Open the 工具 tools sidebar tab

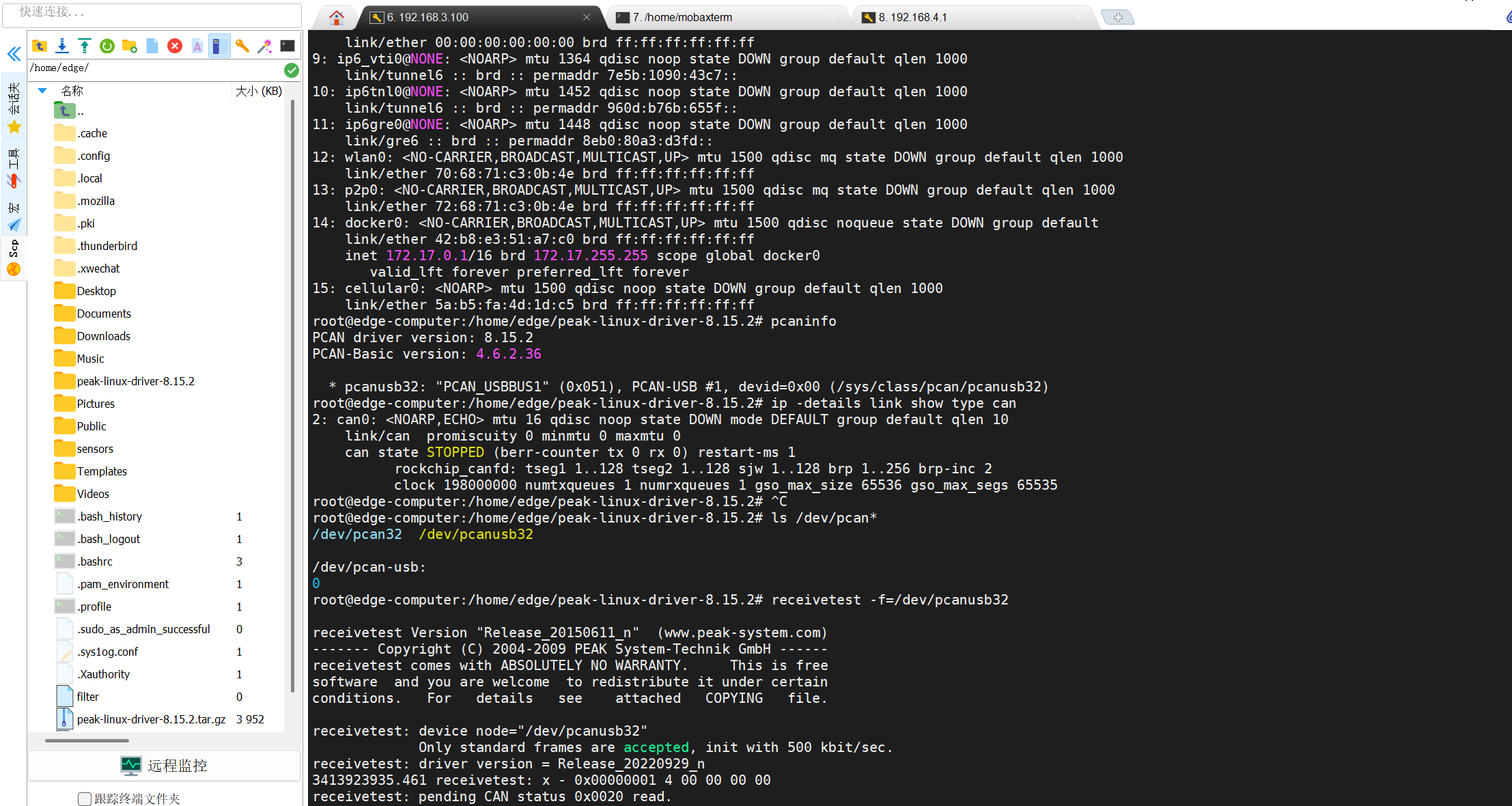pyautogui.click(x=14, y=167)
